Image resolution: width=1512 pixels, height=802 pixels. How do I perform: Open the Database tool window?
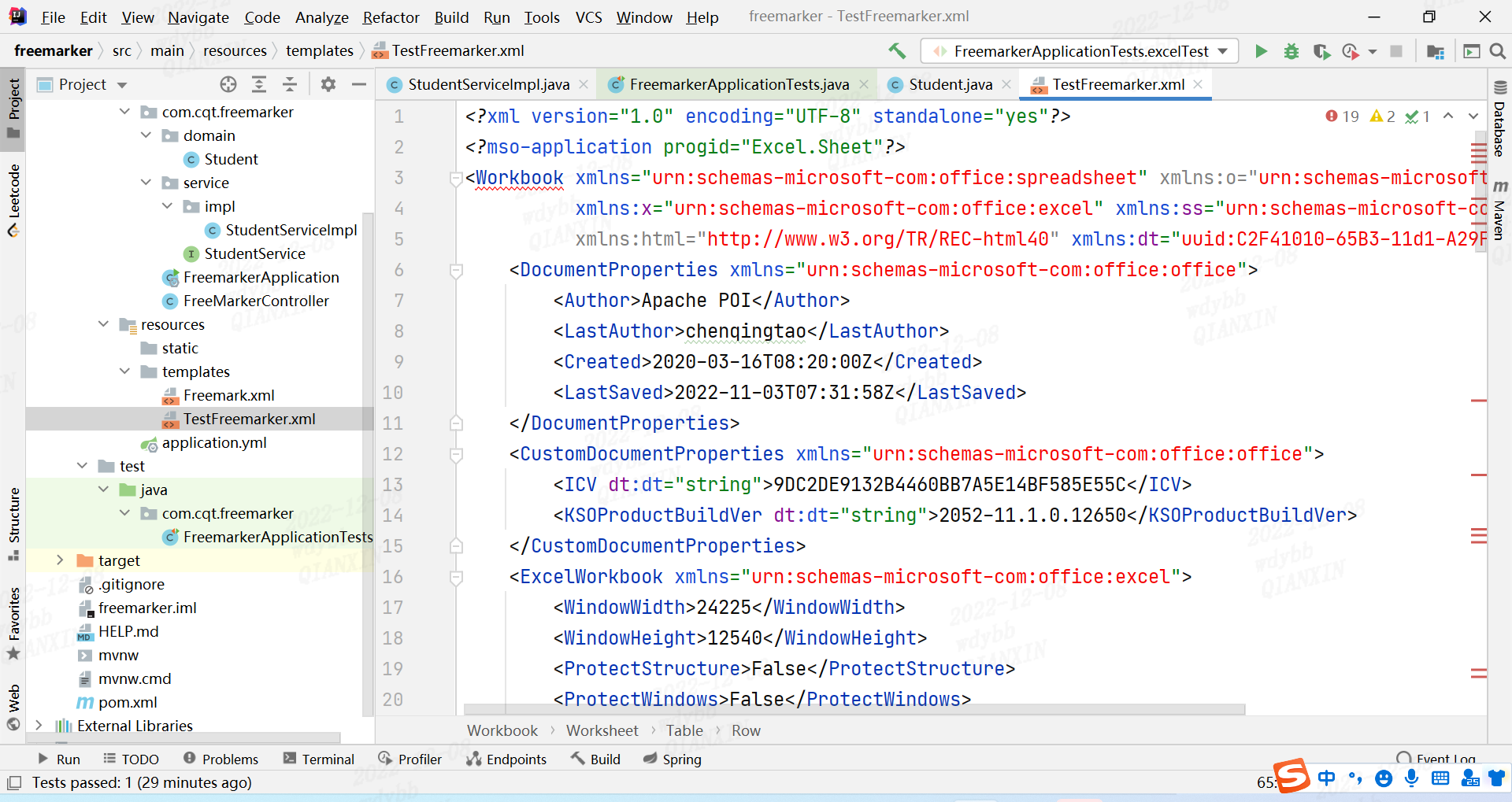[1499, 119]
